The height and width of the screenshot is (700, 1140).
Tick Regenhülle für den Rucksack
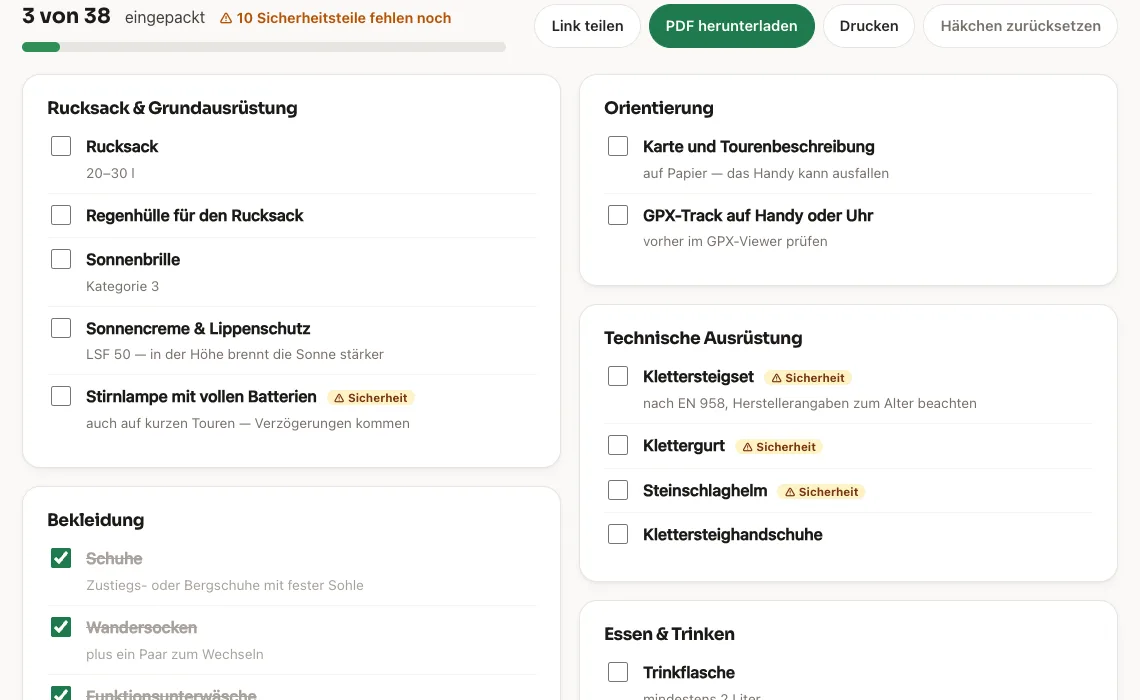click(x=61, y=215)
